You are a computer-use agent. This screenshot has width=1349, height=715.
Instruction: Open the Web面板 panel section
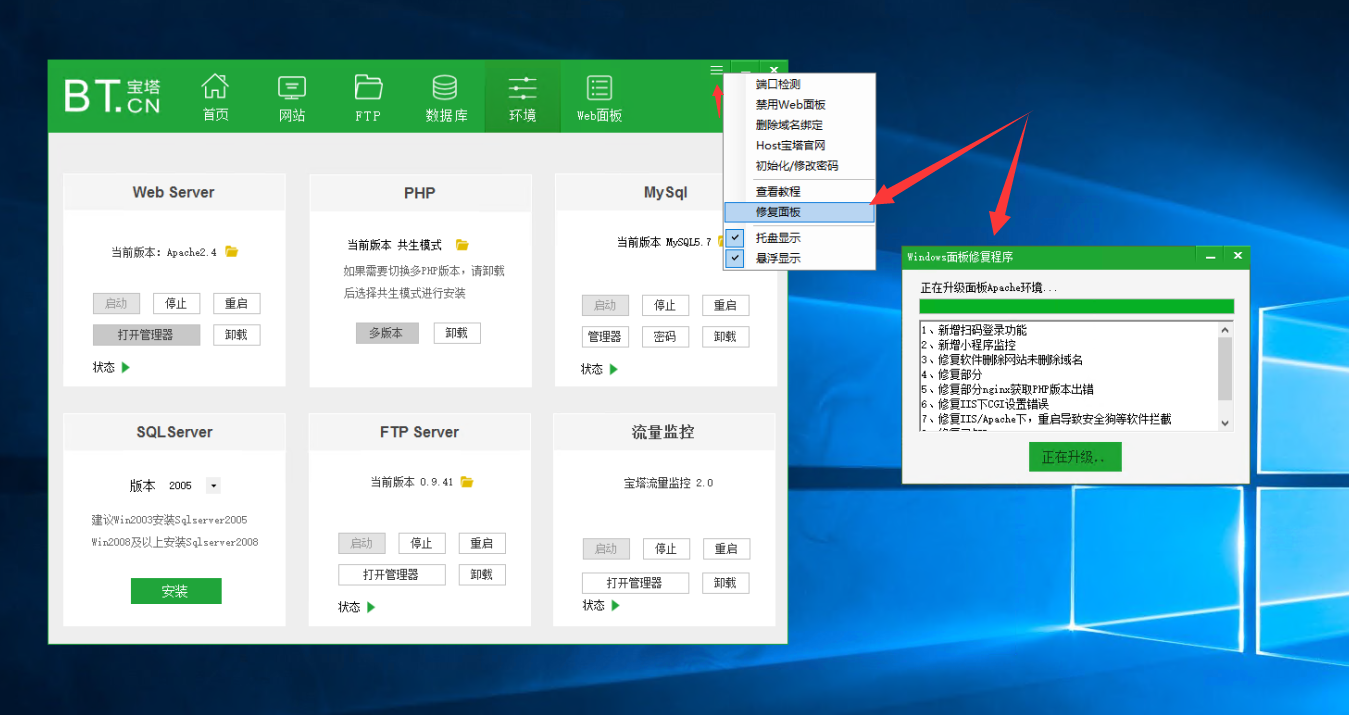point(599,97)
